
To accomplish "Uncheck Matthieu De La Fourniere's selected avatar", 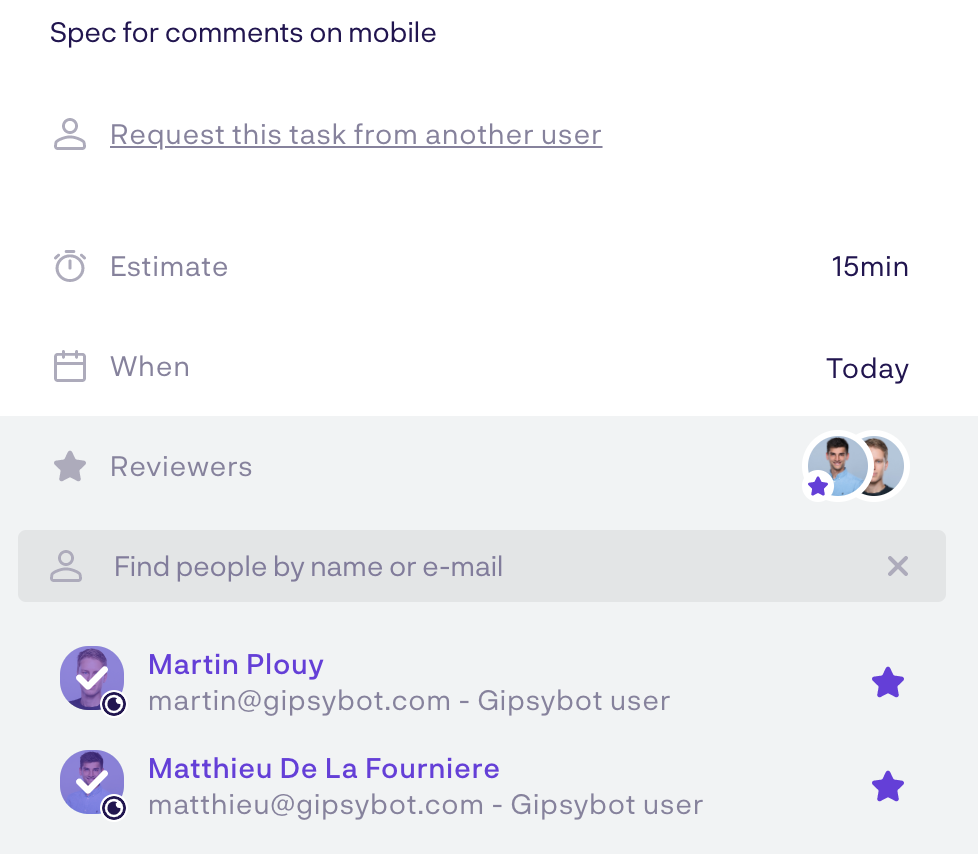I will [90, 781].
